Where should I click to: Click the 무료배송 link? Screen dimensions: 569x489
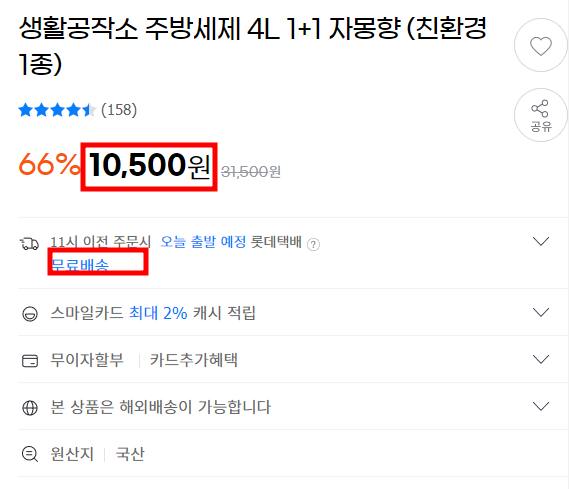tap(80, 265)
